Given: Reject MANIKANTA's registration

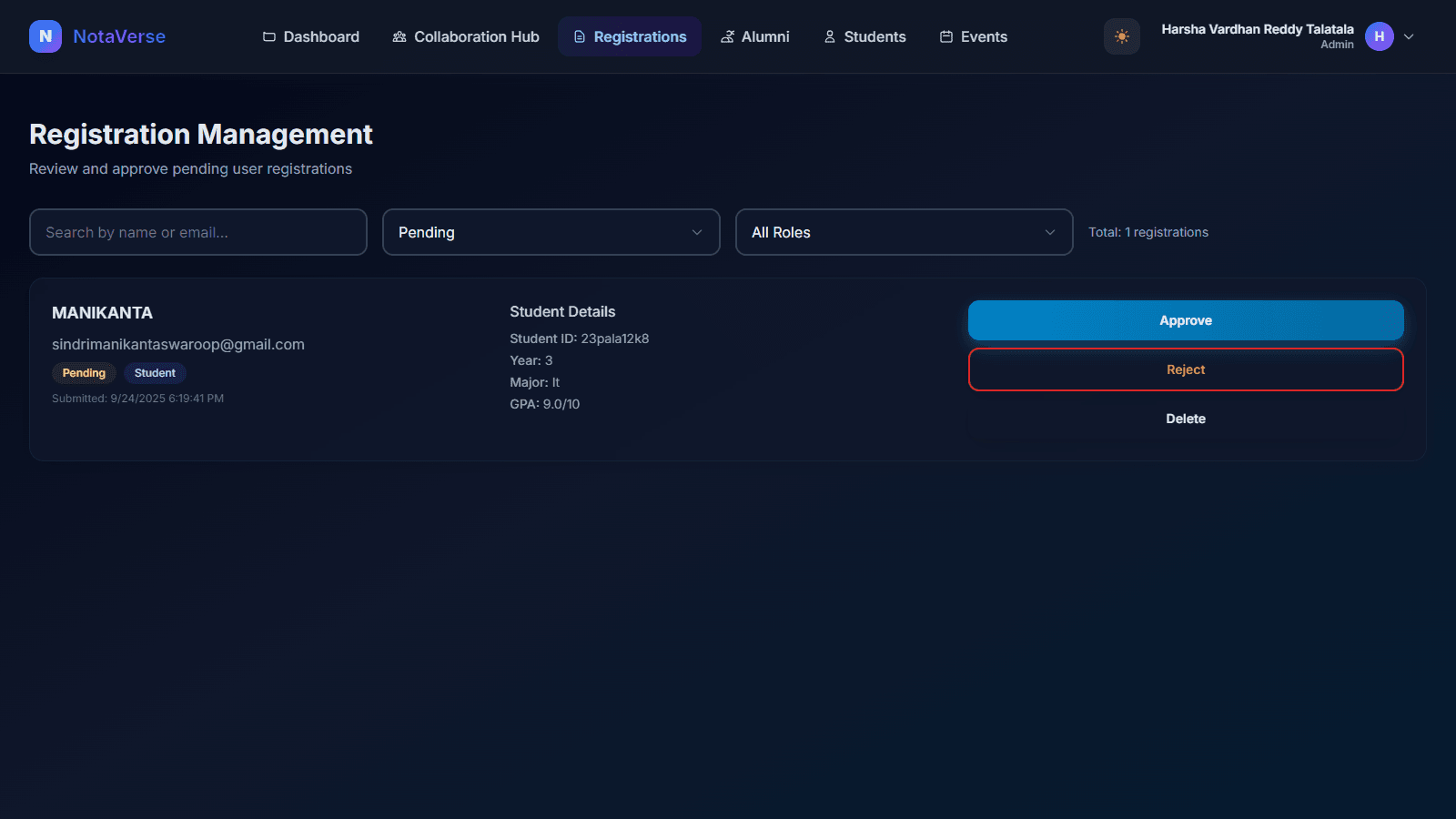Looking at the screenshot, I should pyautogui.click(x=1186, y=369).
